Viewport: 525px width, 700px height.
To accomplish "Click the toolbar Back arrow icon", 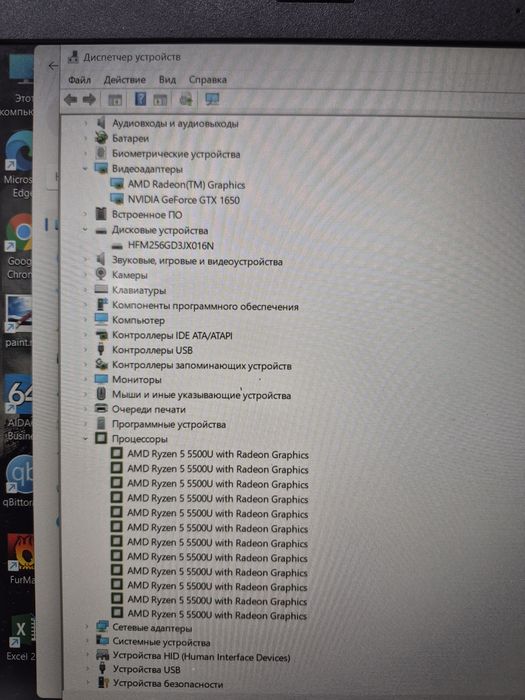I will 71,99.
